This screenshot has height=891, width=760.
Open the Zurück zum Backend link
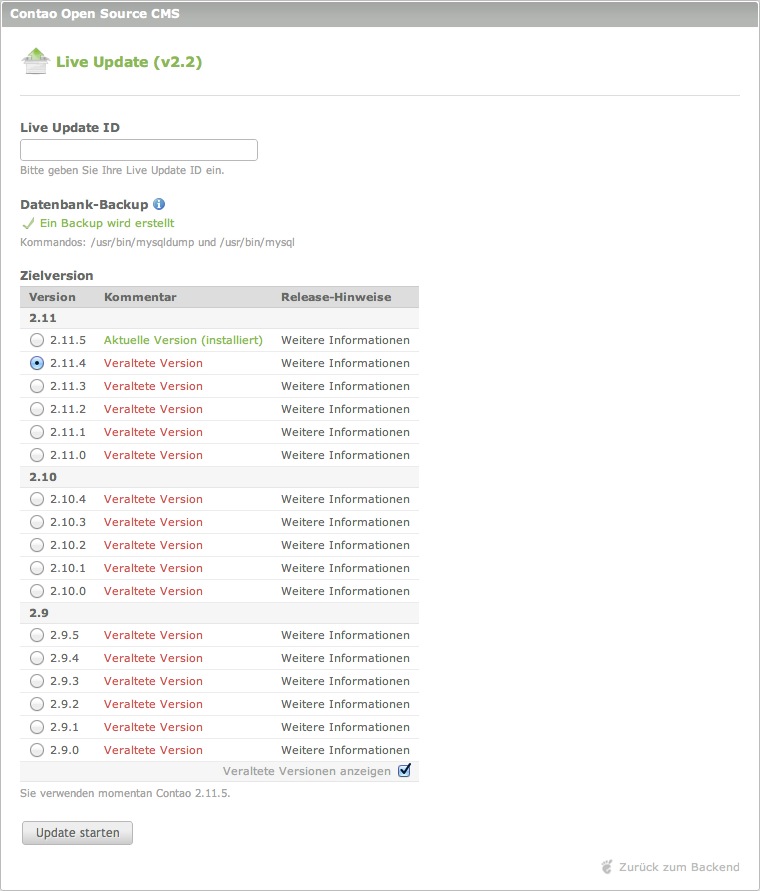679,867
